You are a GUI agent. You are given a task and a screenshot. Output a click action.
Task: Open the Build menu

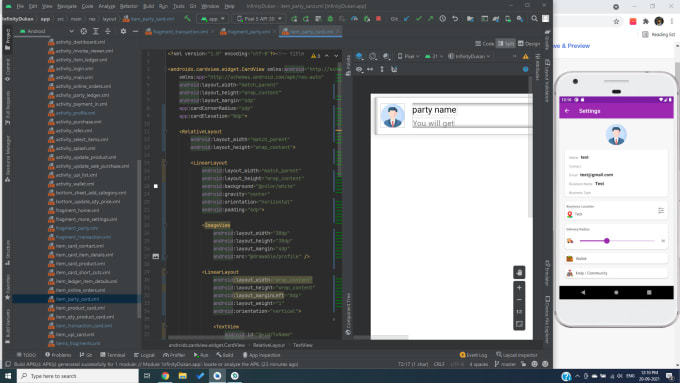click(148, 6)
